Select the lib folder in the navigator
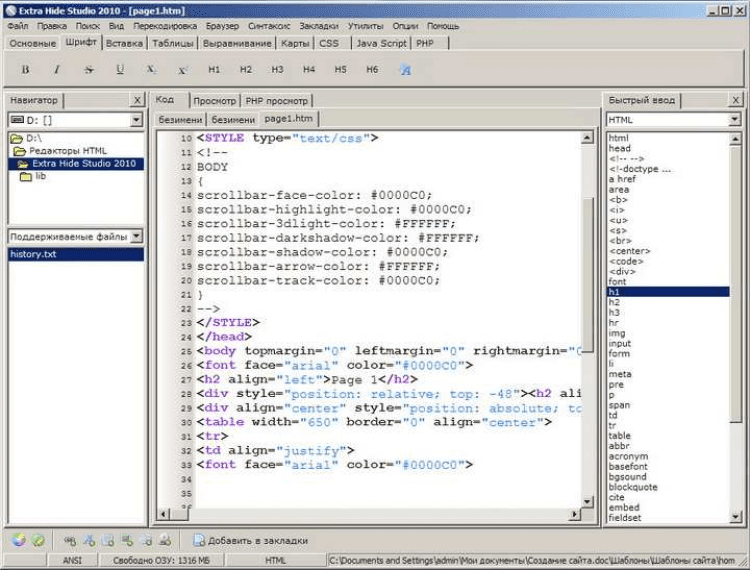The image size is (750, 570). tap(41, 176)
